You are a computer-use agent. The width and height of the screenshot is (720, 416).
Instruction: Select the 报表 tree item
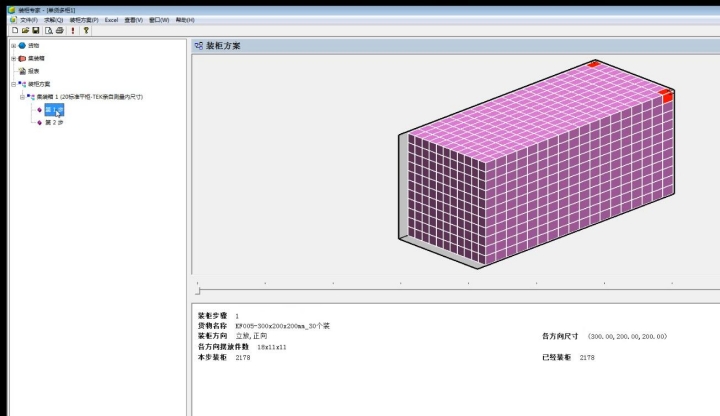(x=33, y=71)
